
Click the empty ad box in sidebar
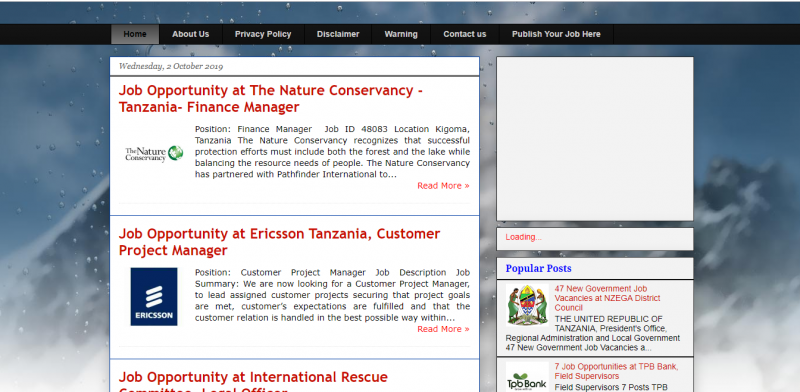(x=595, y=139)
